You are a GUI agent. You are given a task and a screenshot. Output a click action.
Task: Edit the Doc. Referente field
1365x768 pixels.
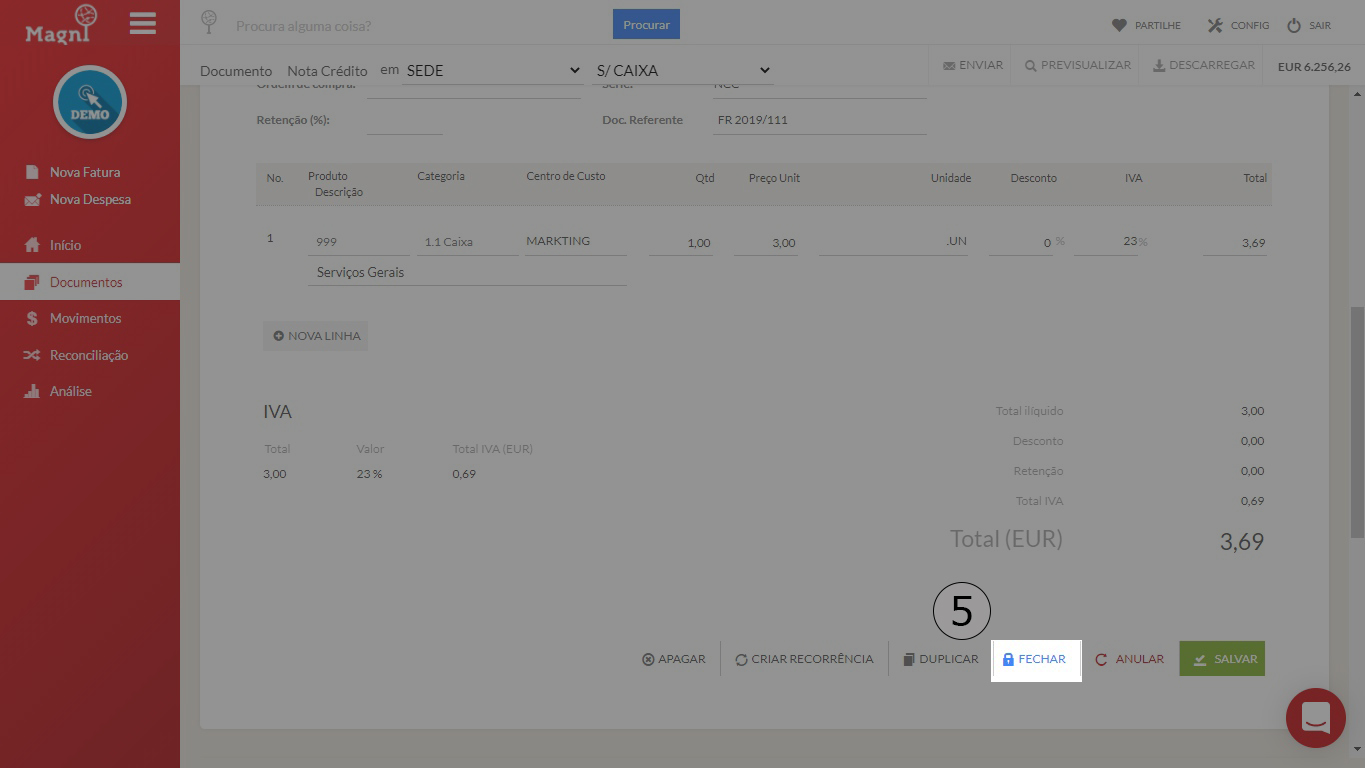820,120
